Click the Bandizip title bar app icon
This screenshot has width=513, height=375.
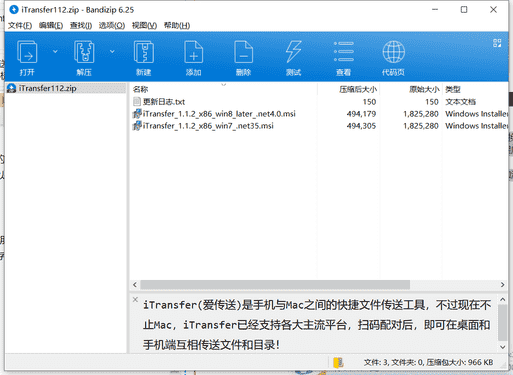[x=14, y=10]
